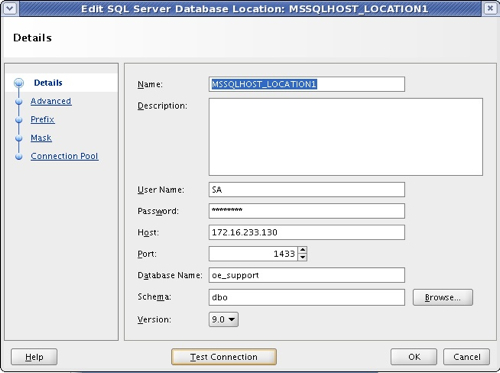
Task: Click the Description label
Action: tap(162, 106)
